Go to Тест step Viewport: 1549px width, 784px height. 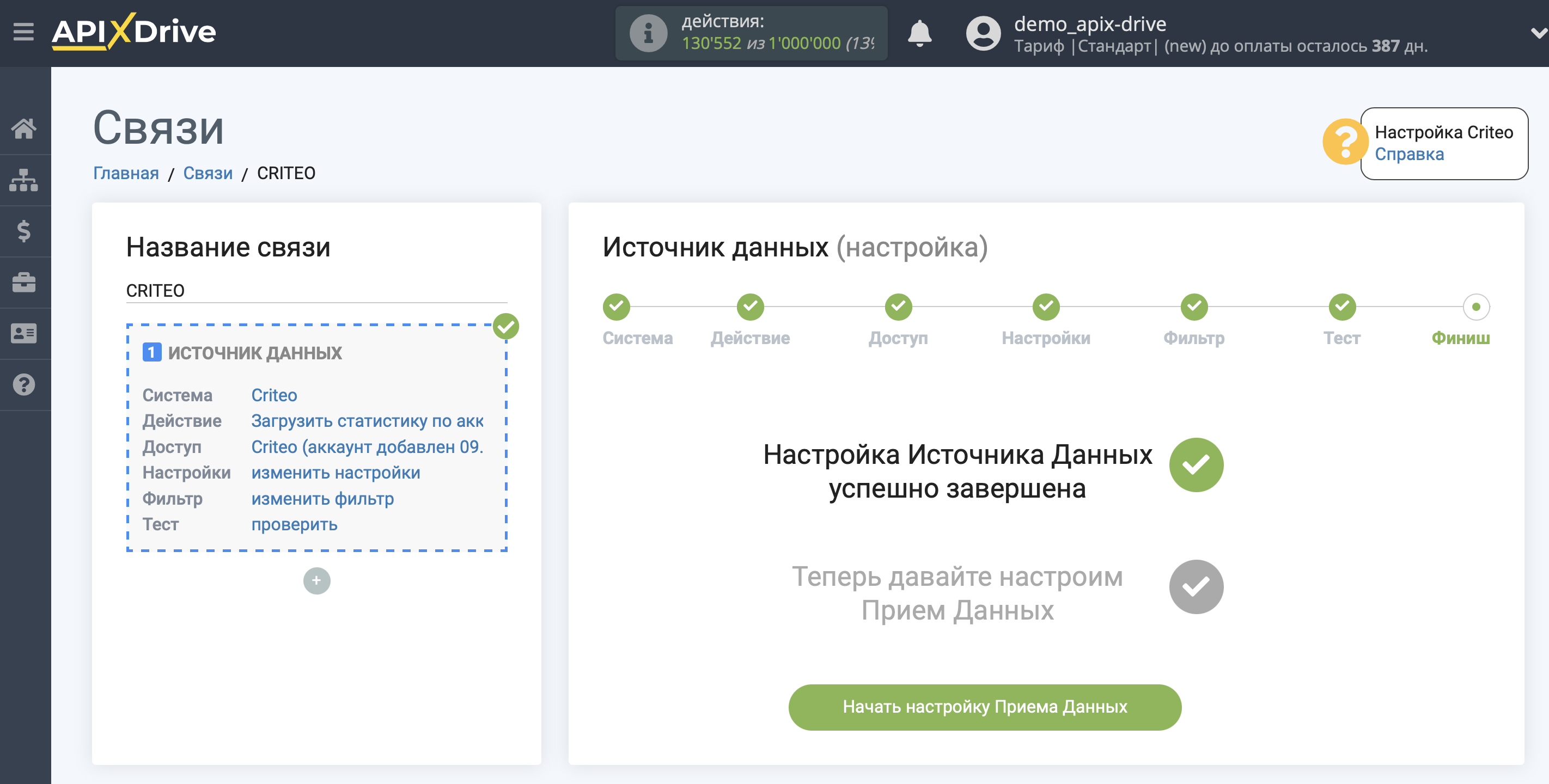[1341, 338]
